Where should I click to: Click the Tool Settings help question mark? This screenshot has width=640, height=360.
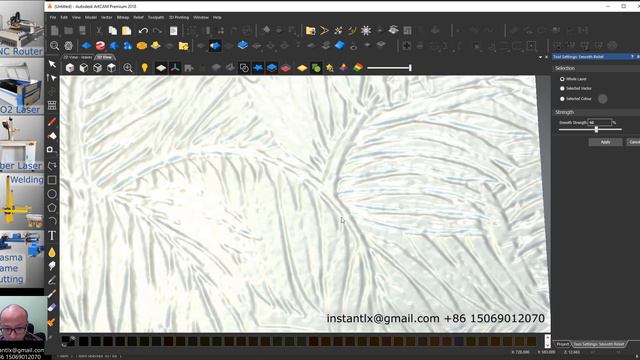[632, 57]
